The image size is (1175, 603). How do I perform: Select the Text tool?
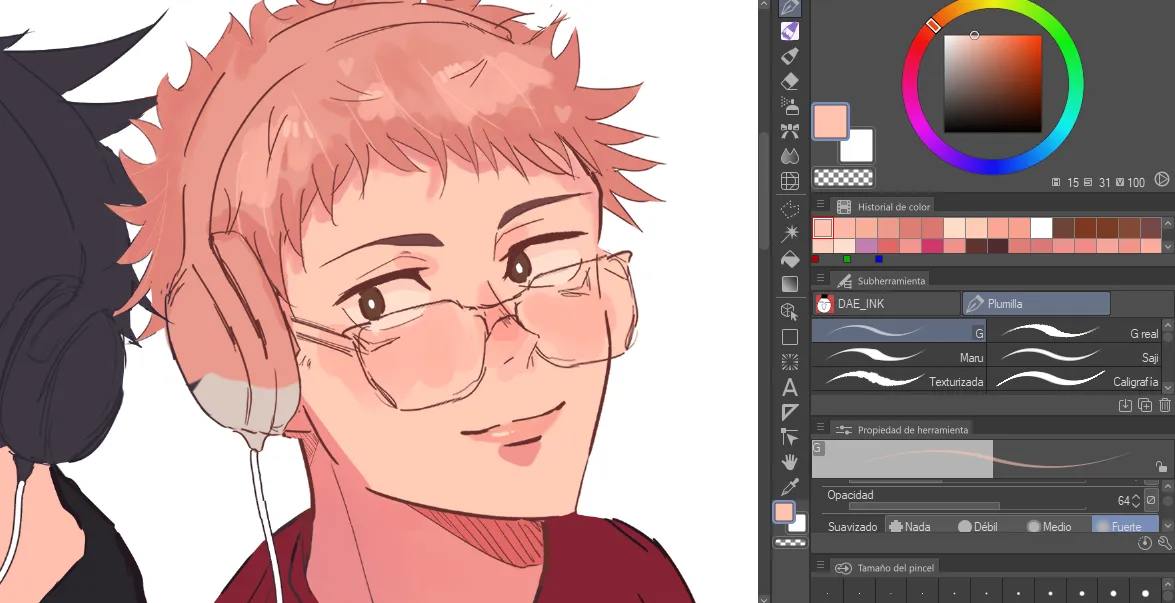tap(789, 387)
